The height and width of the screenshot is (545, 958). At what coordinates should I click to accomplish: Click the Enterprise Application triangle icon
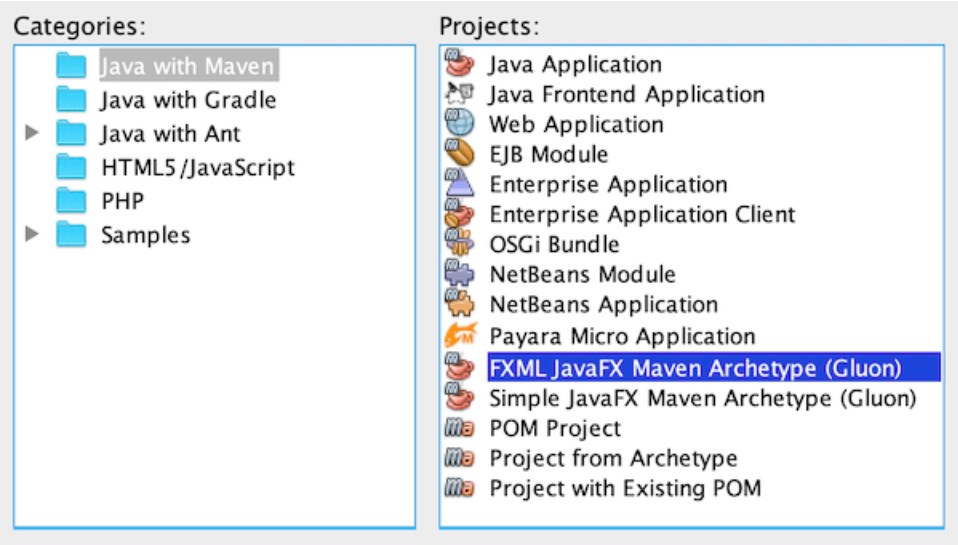(x=459, y=183)
